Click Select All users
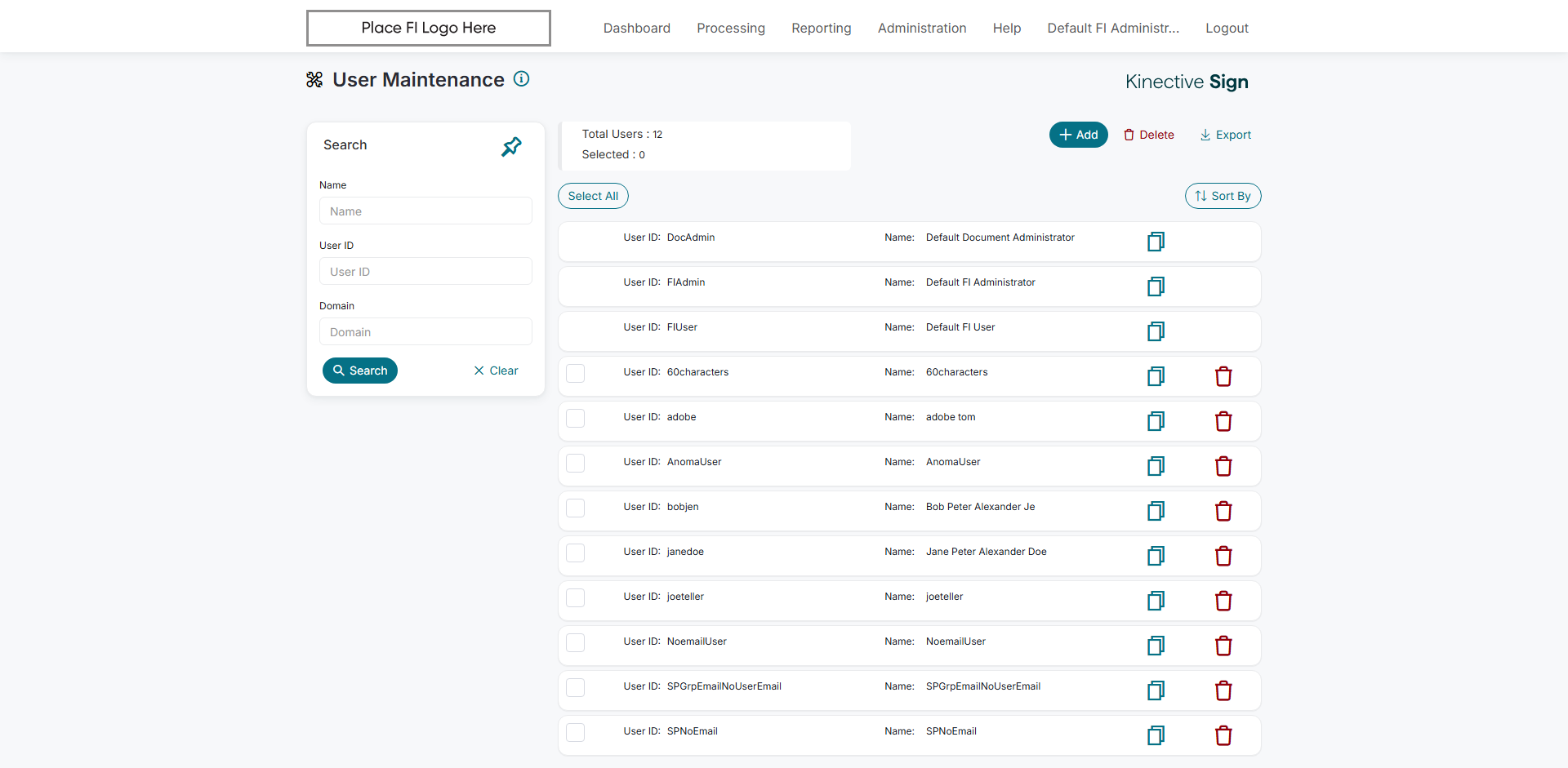Image resolution: width=1568 pixels, height=768 pixels. (593, 196)
